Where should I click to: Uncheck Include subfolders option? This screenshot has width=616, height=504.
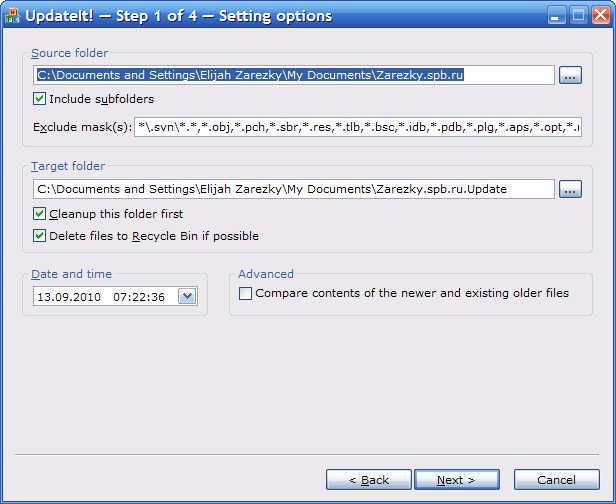tap(40, 99)
